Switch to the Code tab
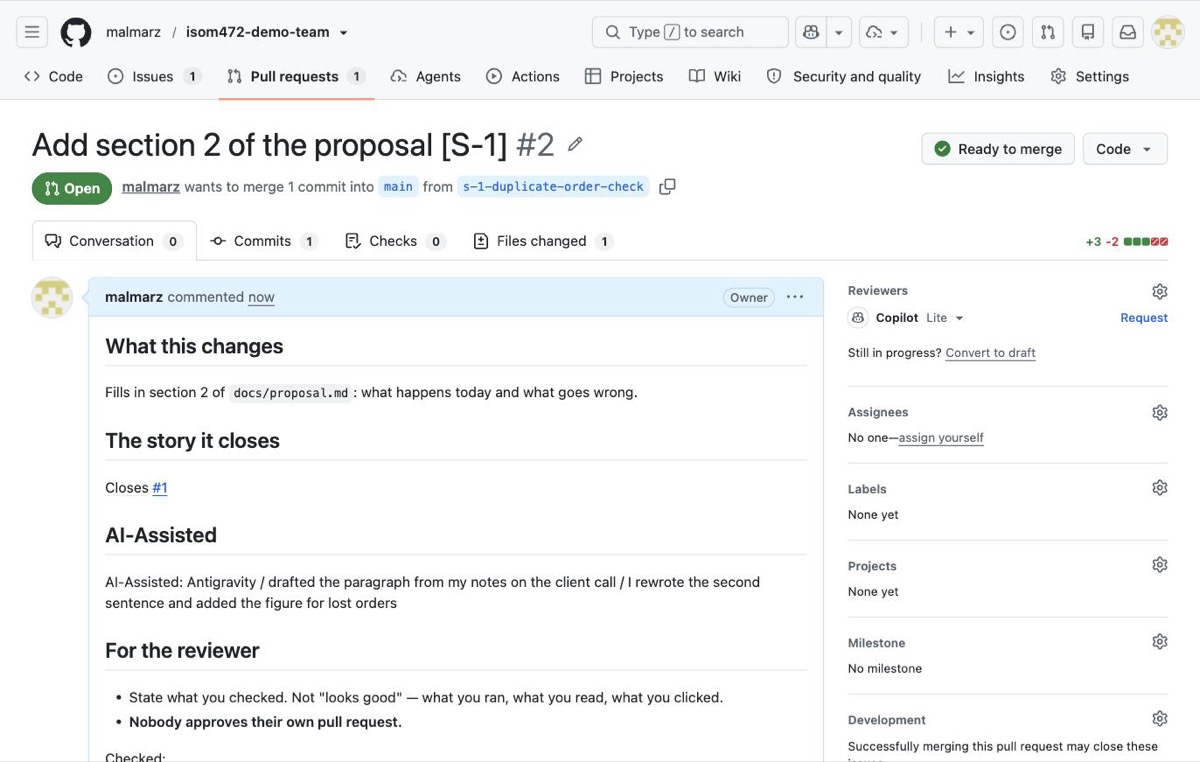Image resolution: width=1200 pixels, height=762 pixels. click(53, 76)
